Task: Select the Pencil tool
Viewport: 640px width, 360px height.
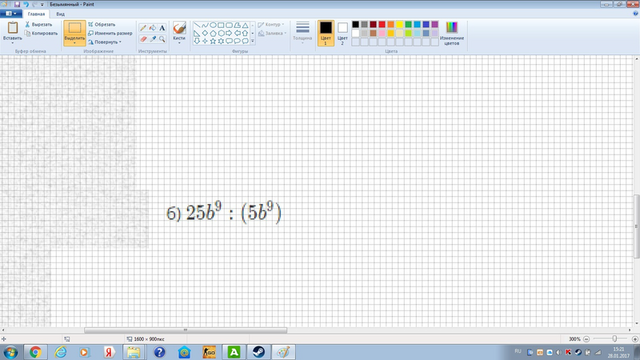Action: [x=143, y=28]
